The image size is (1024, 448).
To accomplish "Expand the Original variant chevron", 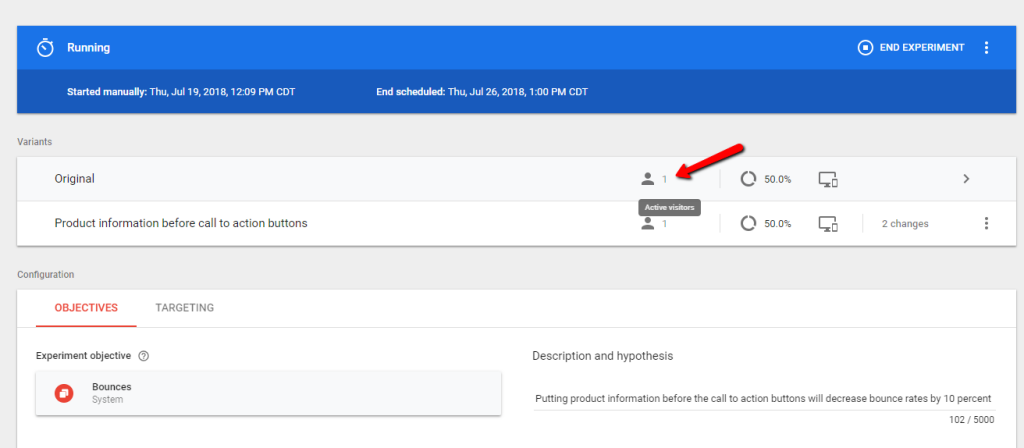I will click(x=966, y=179).
